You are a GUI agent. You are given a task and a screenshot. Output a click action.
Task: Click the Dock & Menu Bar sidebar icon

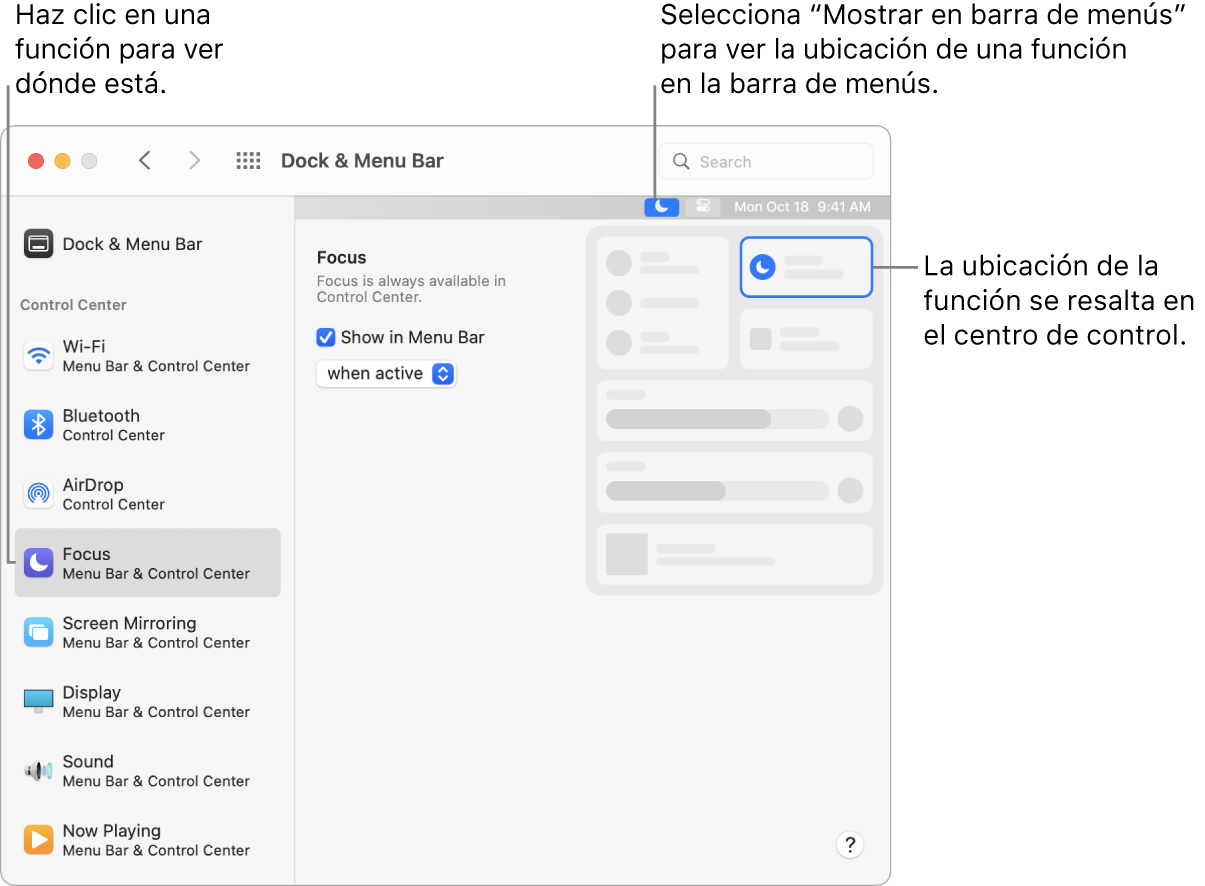point(39,244)
